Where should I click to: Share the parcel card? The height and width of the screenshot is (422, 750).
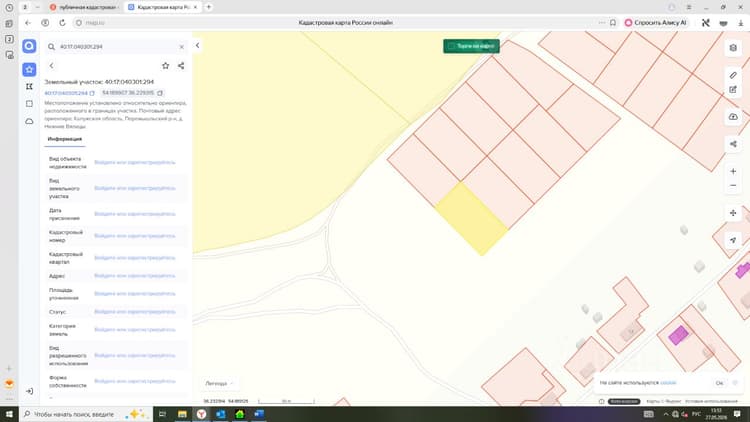(x=181, y=66)
